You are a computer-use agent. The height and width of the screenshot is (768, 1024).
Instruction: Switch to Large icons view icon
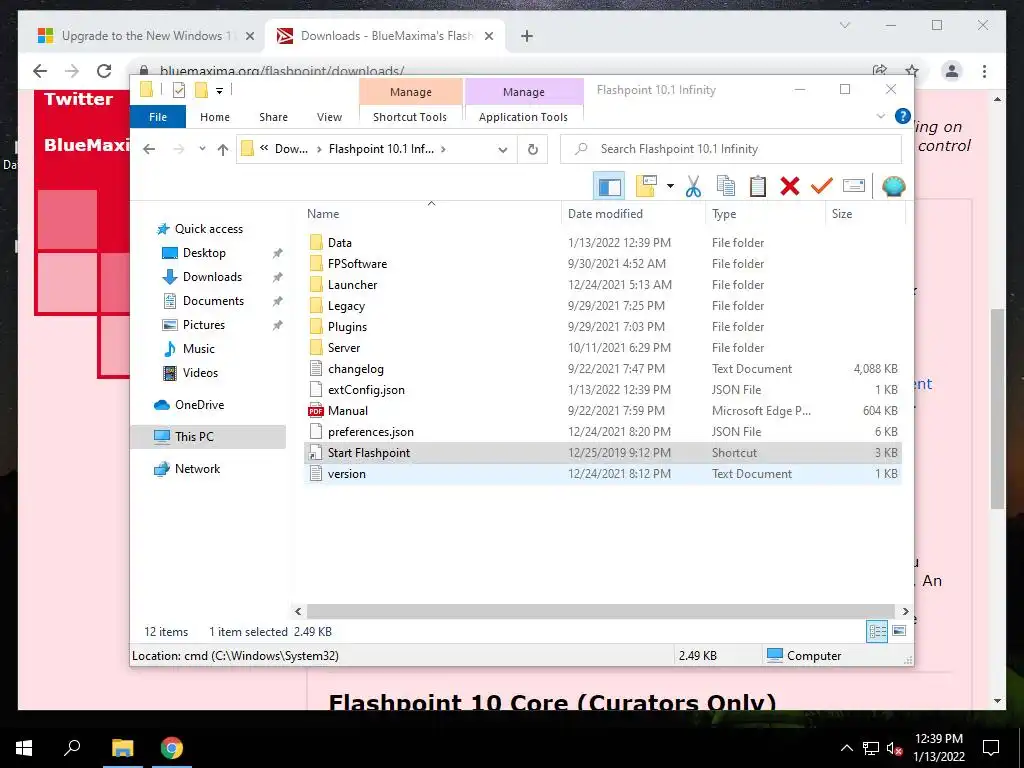click(x=899, y=631)
